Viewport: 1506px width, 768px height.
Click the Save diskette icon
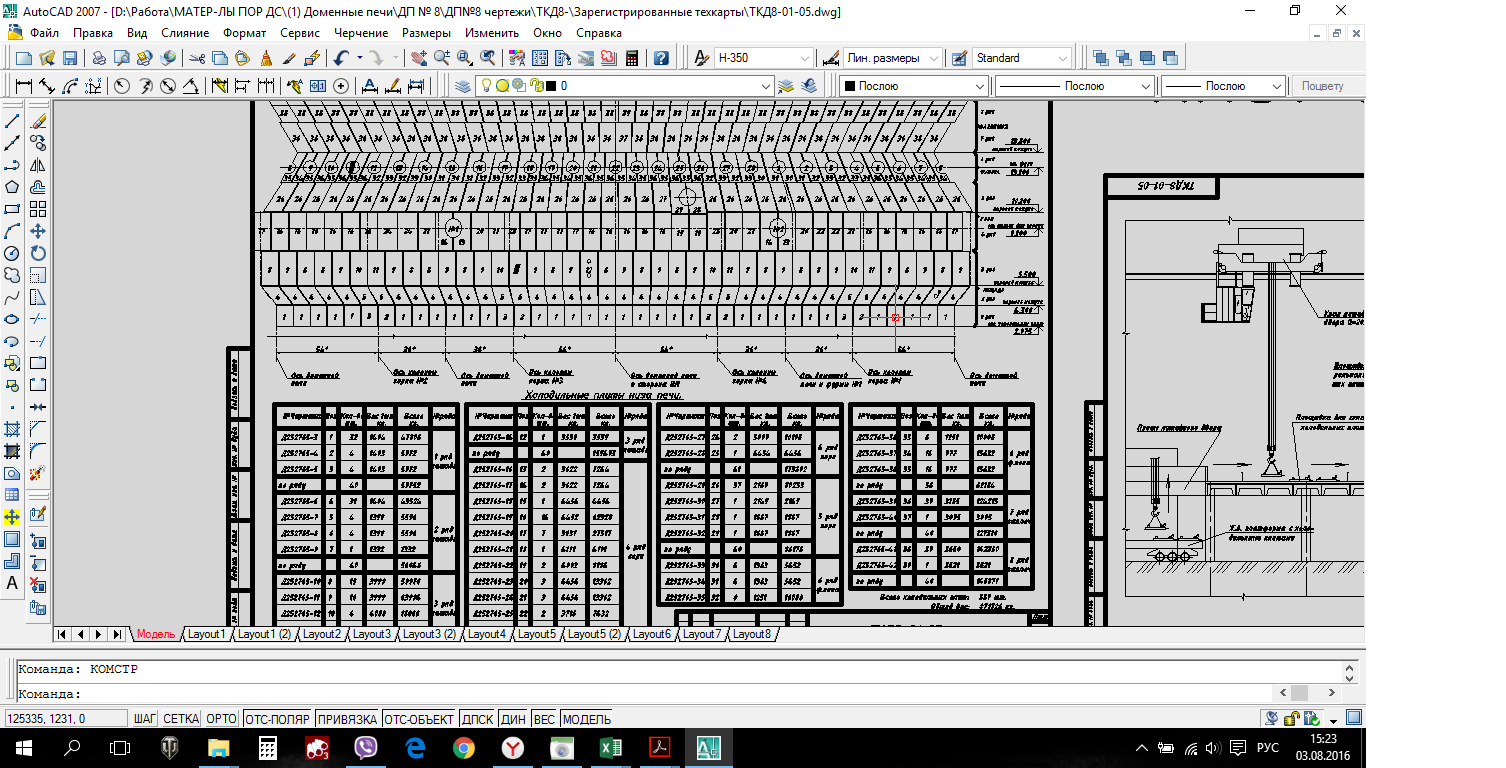70,58
